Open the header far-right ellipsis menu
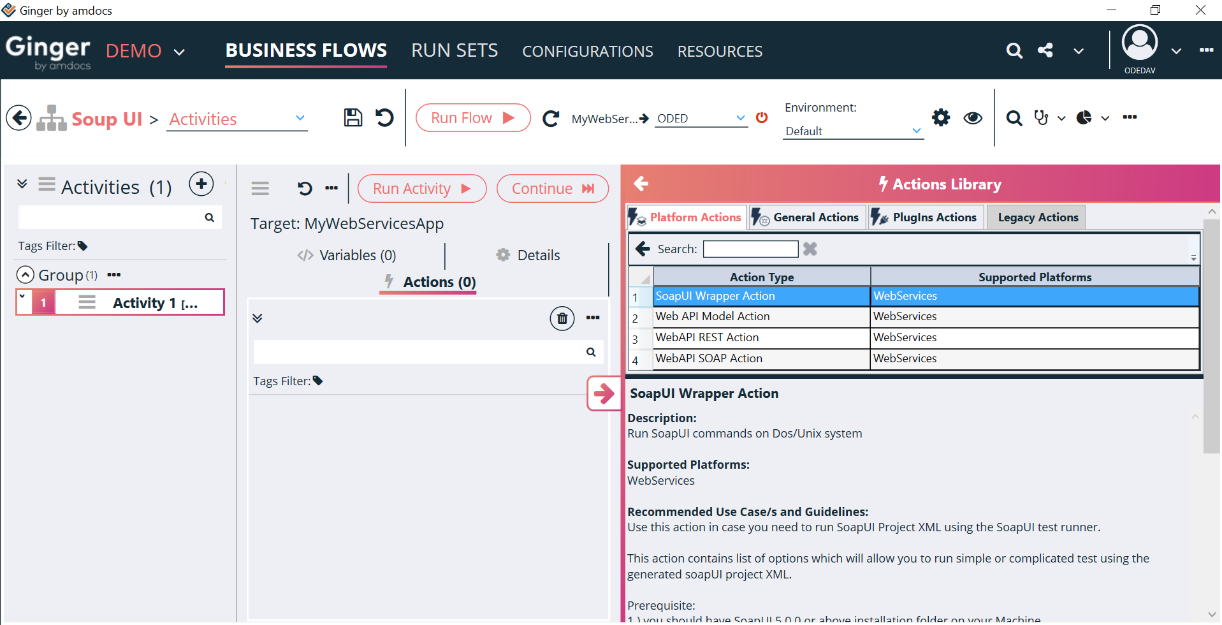The height and width of the screenshot is (625, 1222). coord(1206,50)
